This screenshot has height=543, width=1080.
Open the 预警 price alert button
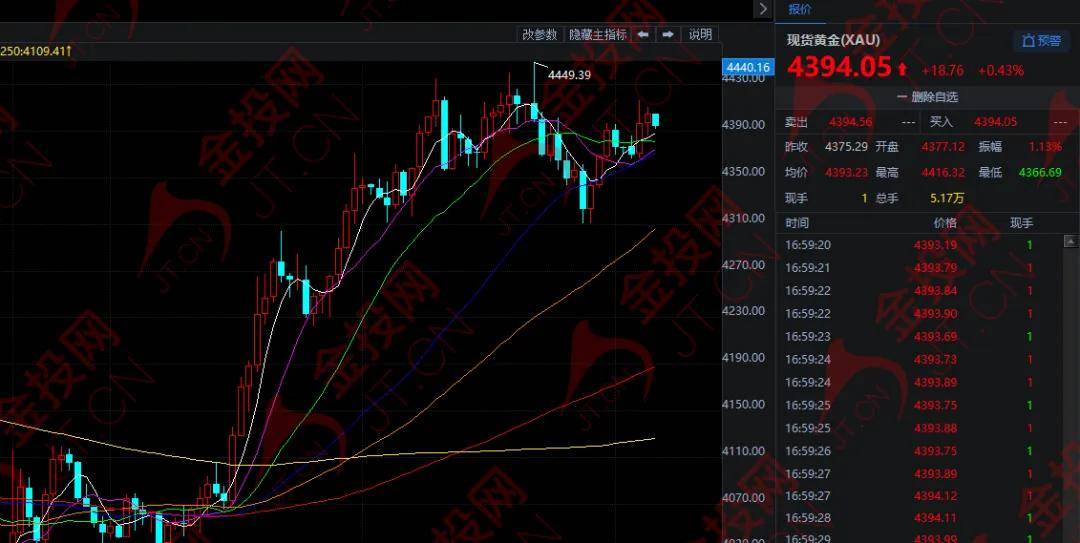click(1041, 41)
